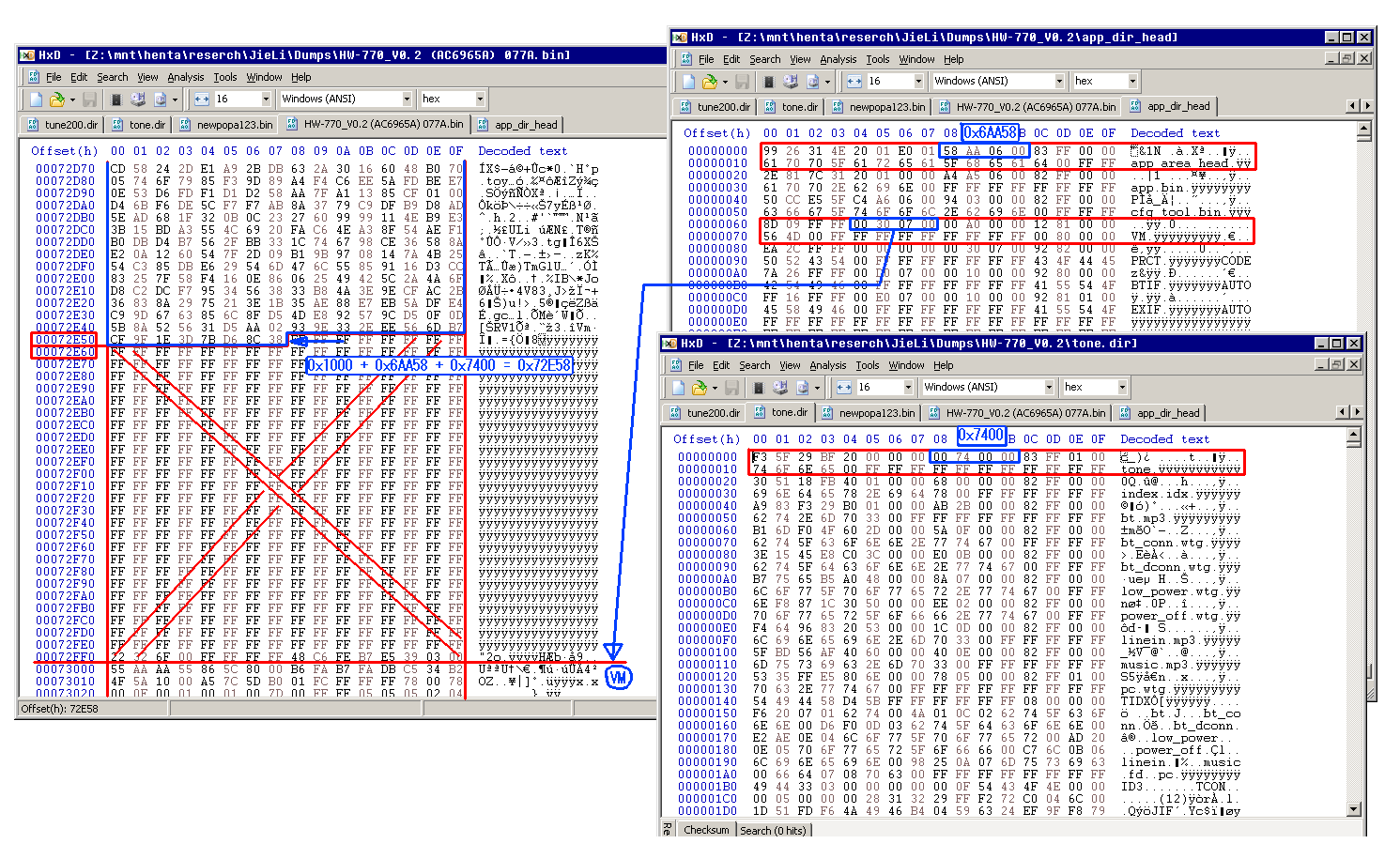Click Checksum tab at bottom of tone.dir window
The image size is (1400, 859).
(705, 830)
